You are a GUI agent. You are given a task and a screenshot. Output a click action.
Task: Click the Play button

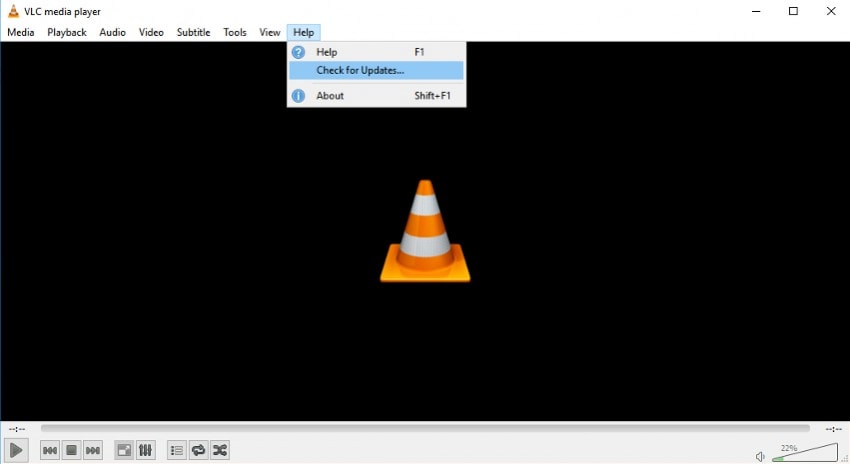[16, 450]
